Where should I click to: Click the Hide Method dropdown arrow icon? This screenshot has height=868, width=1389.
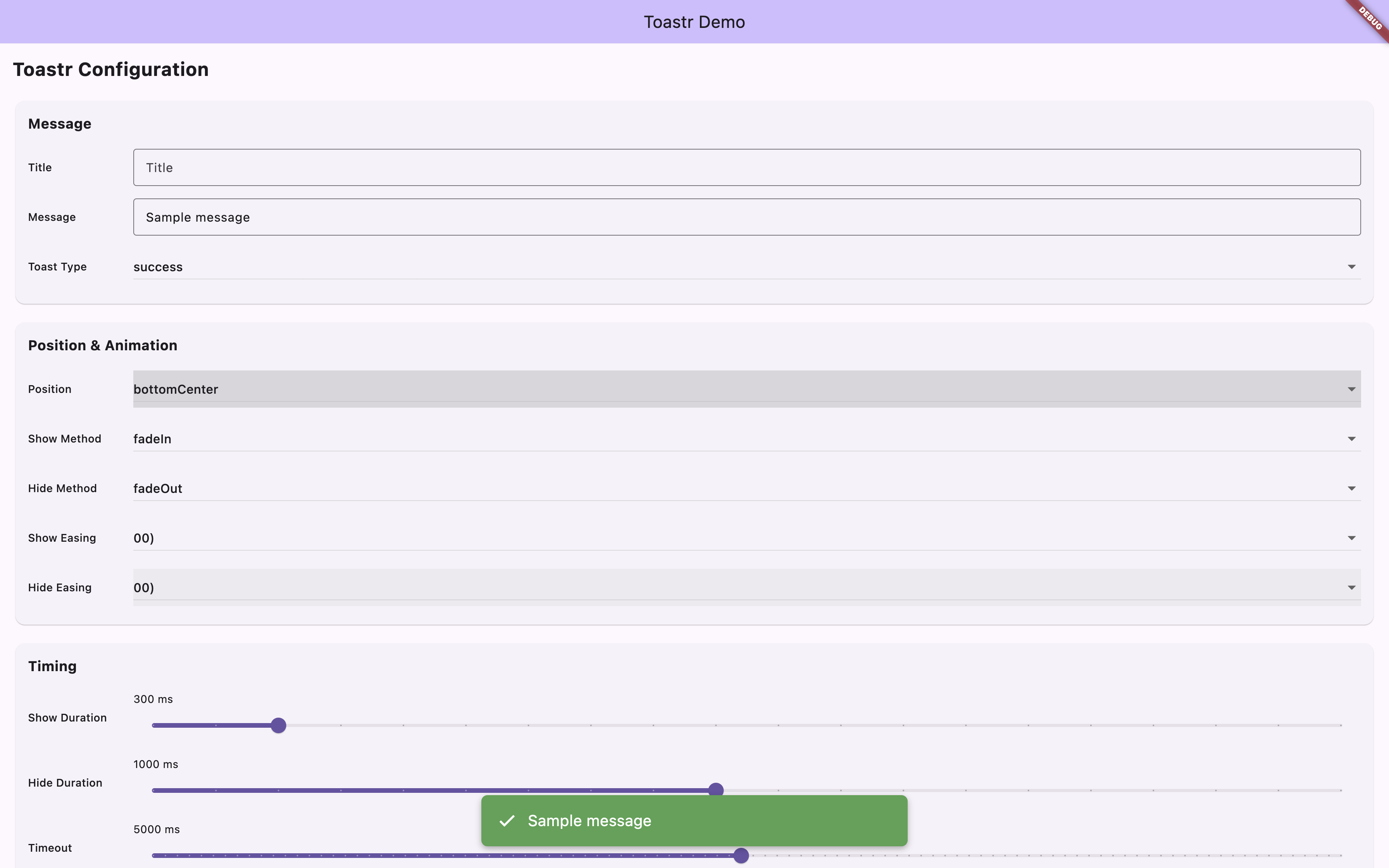click(1351, 489)
